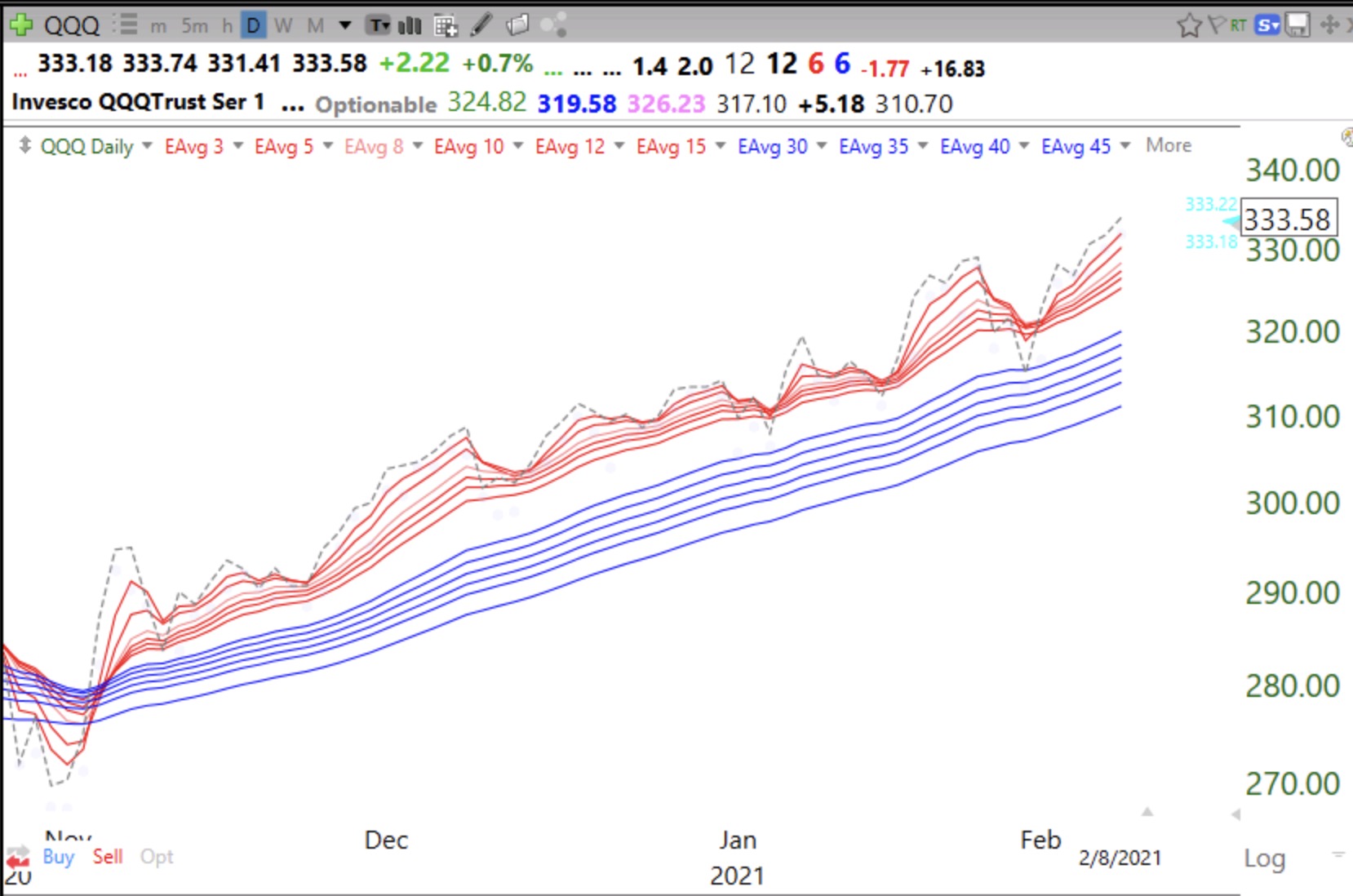Click the green RT real-time indicator
This screenshot has height=896, width=1353.
click(1238, 25)
